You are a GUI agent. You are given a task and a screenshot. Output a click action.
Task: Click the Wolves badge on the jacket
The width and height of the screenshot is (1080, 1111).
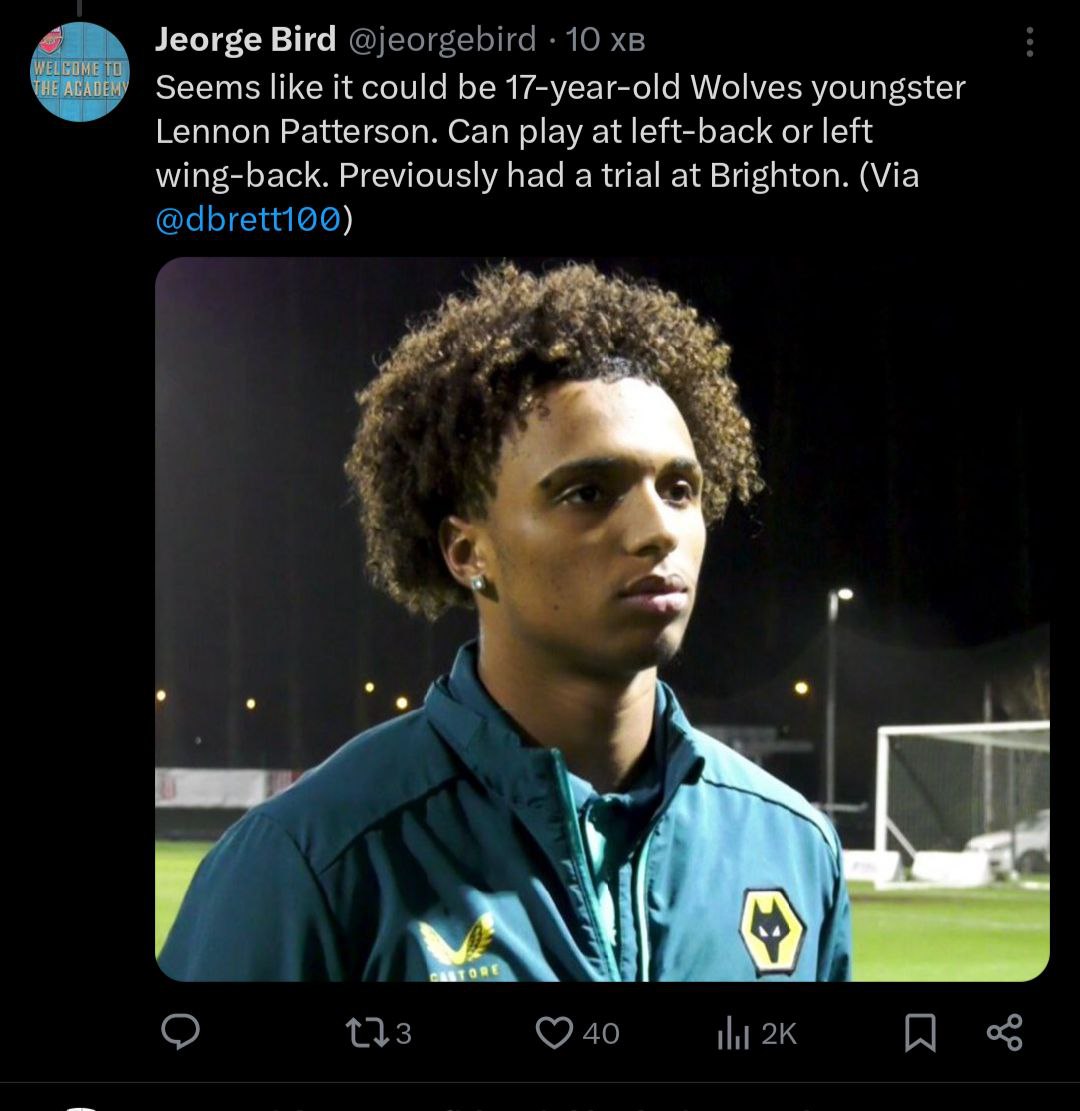[x=772, y=930]
